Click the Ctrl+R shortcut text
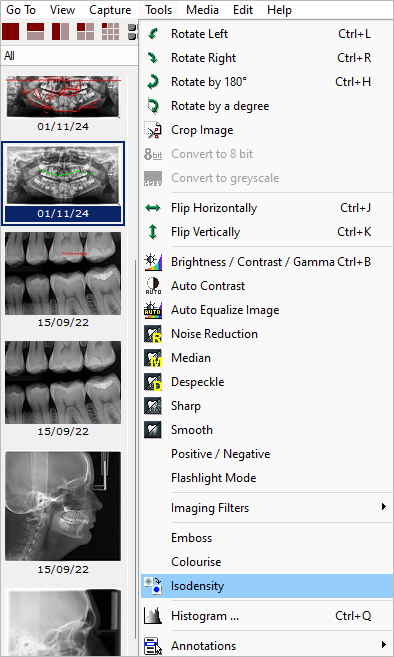394x657 pixels. [x=354, y=58]
